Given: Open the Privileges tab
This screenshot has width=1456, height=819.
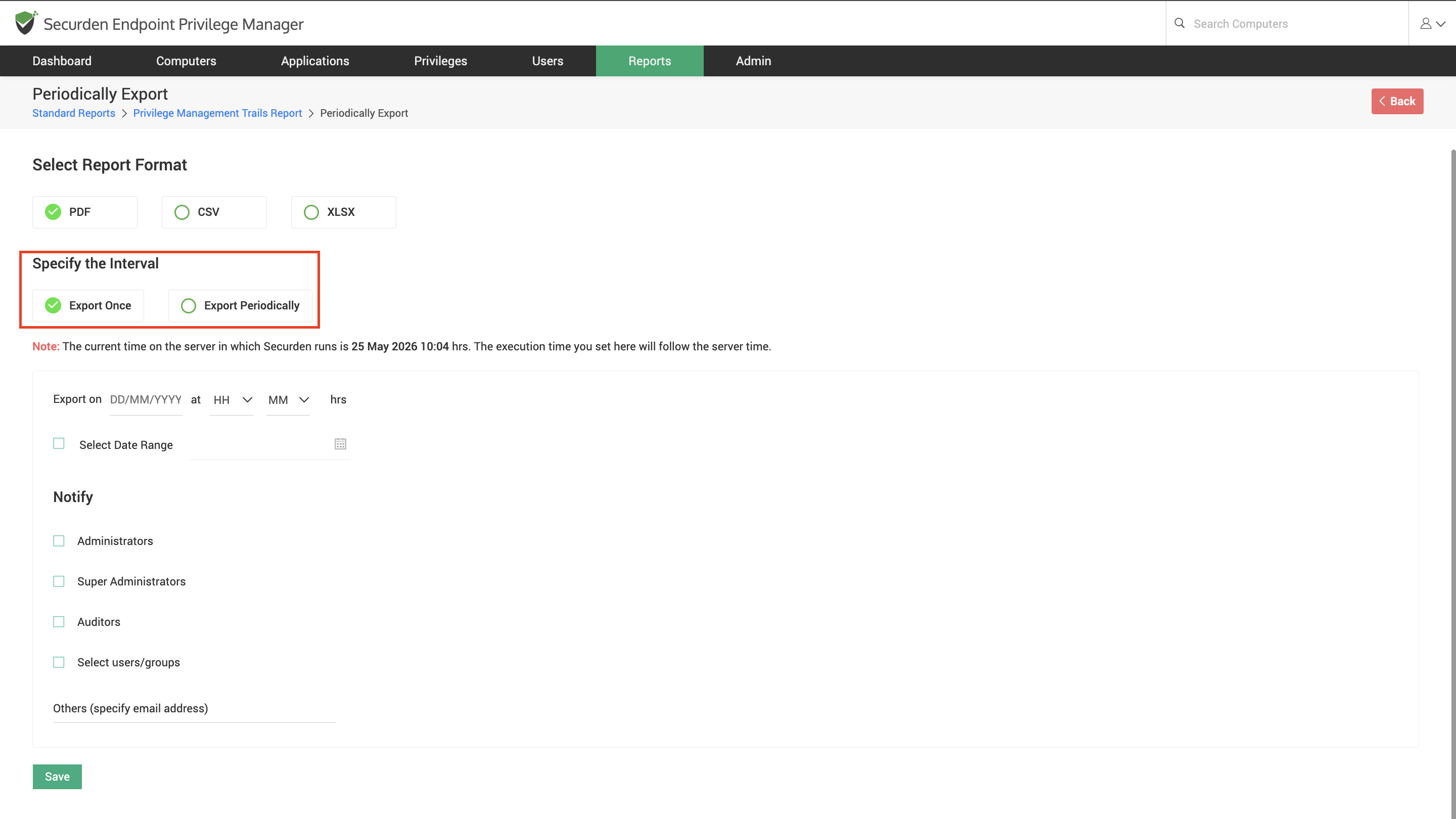Looking at the screenshot, I should click(440, 61).
